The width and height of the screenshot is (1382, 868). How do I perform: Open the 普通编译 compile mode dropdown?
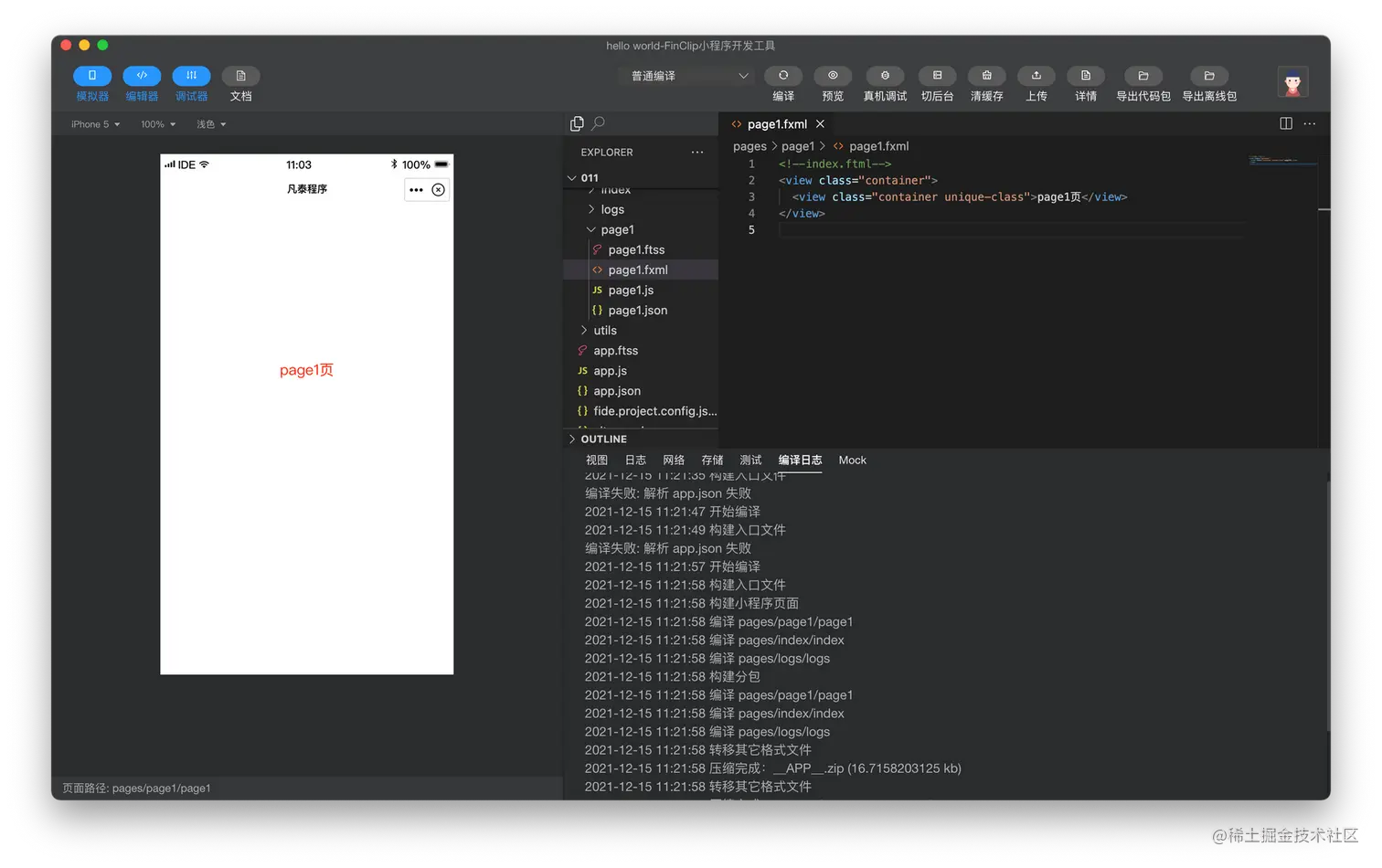689,76
